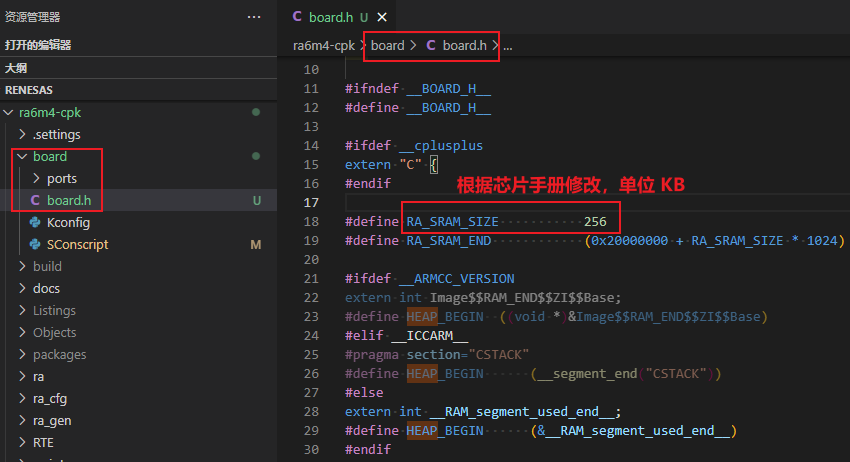Expand the 打开的编辑器 section
The image size is (850, 462).
click(x=38, y=45)
